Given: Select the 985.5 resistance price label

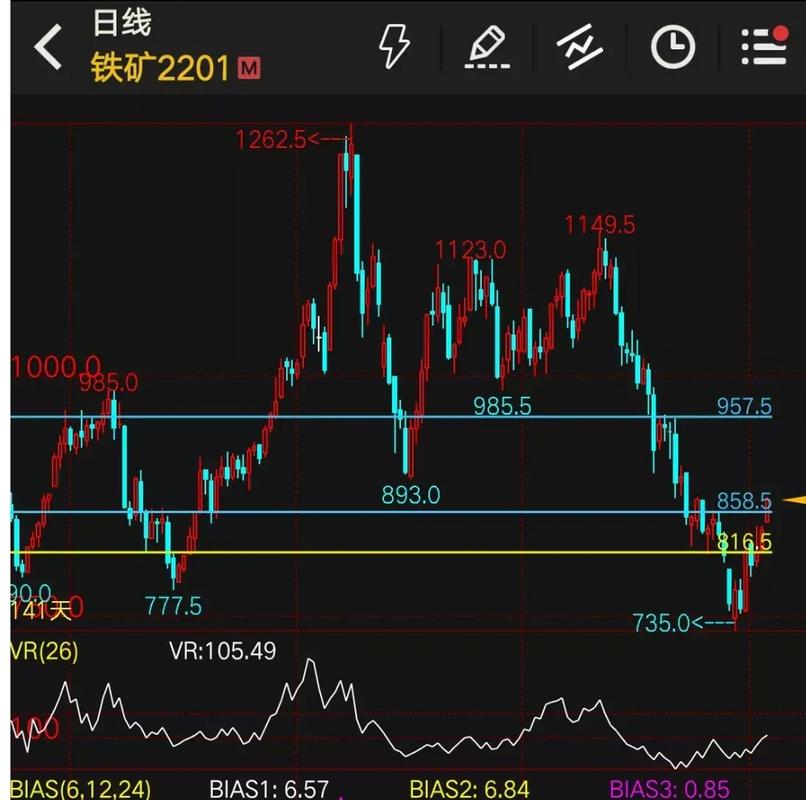Looking at the screenshot, I should point(504,407).
